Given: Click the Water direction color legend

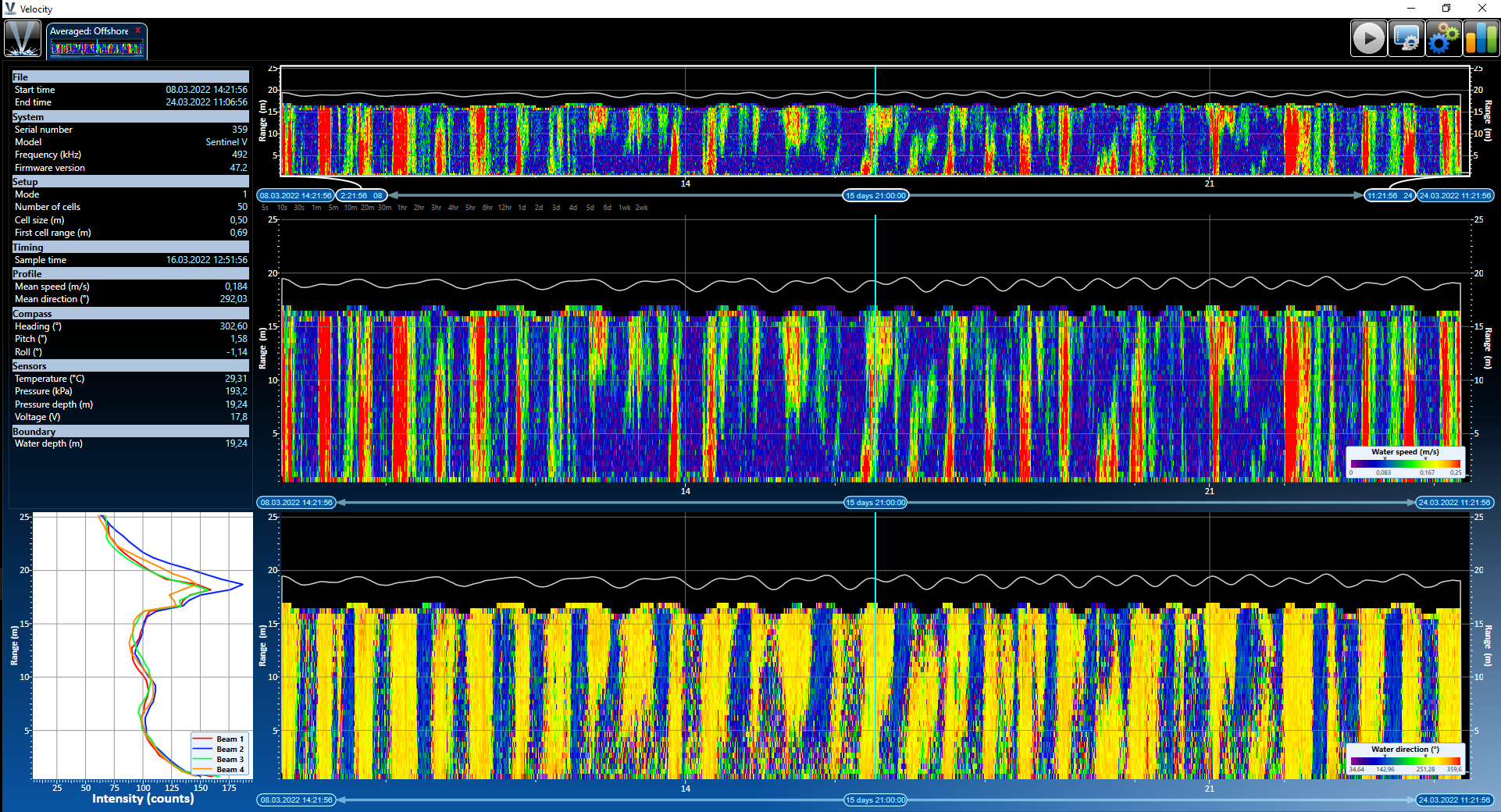Looking at the screenshot, I should point(1405,759).
